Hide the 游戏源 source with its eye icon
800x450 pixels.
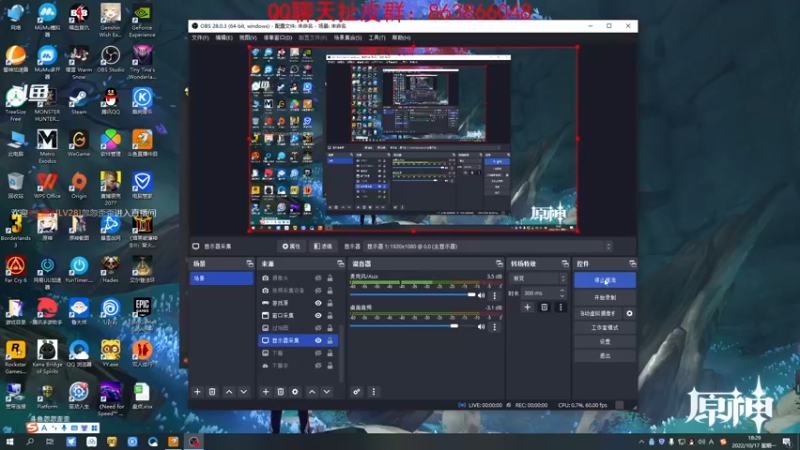[318, 303]
